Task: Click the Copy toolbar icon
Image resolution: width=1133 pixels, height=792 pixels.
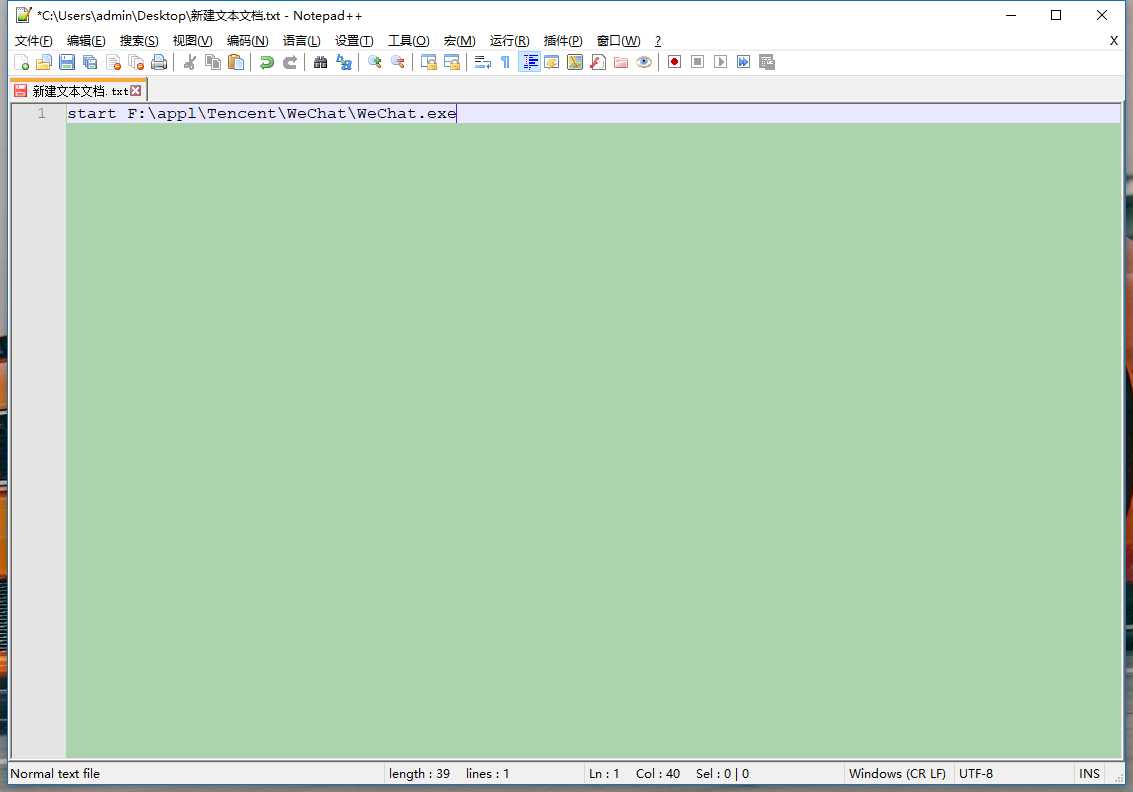Action: coord(213,62)
